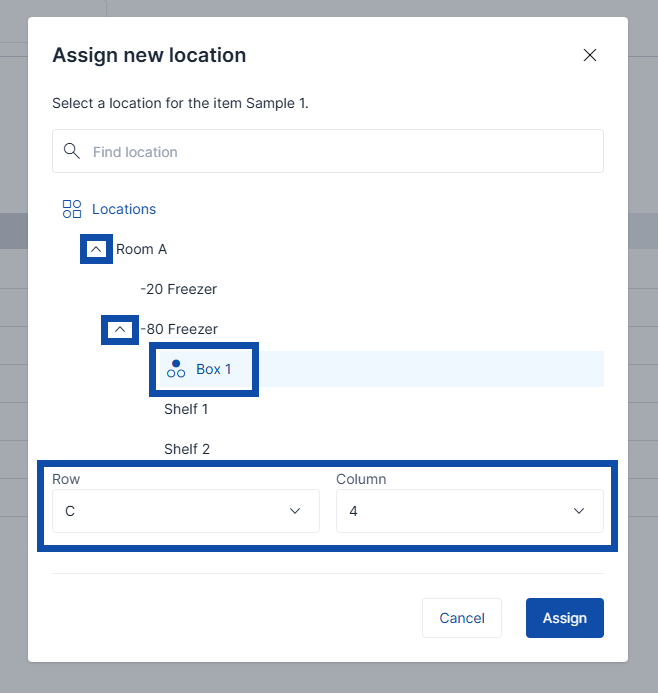Collapse the -80 Freezer node chevron
658x693 pixels.
[x=120, y=329]
